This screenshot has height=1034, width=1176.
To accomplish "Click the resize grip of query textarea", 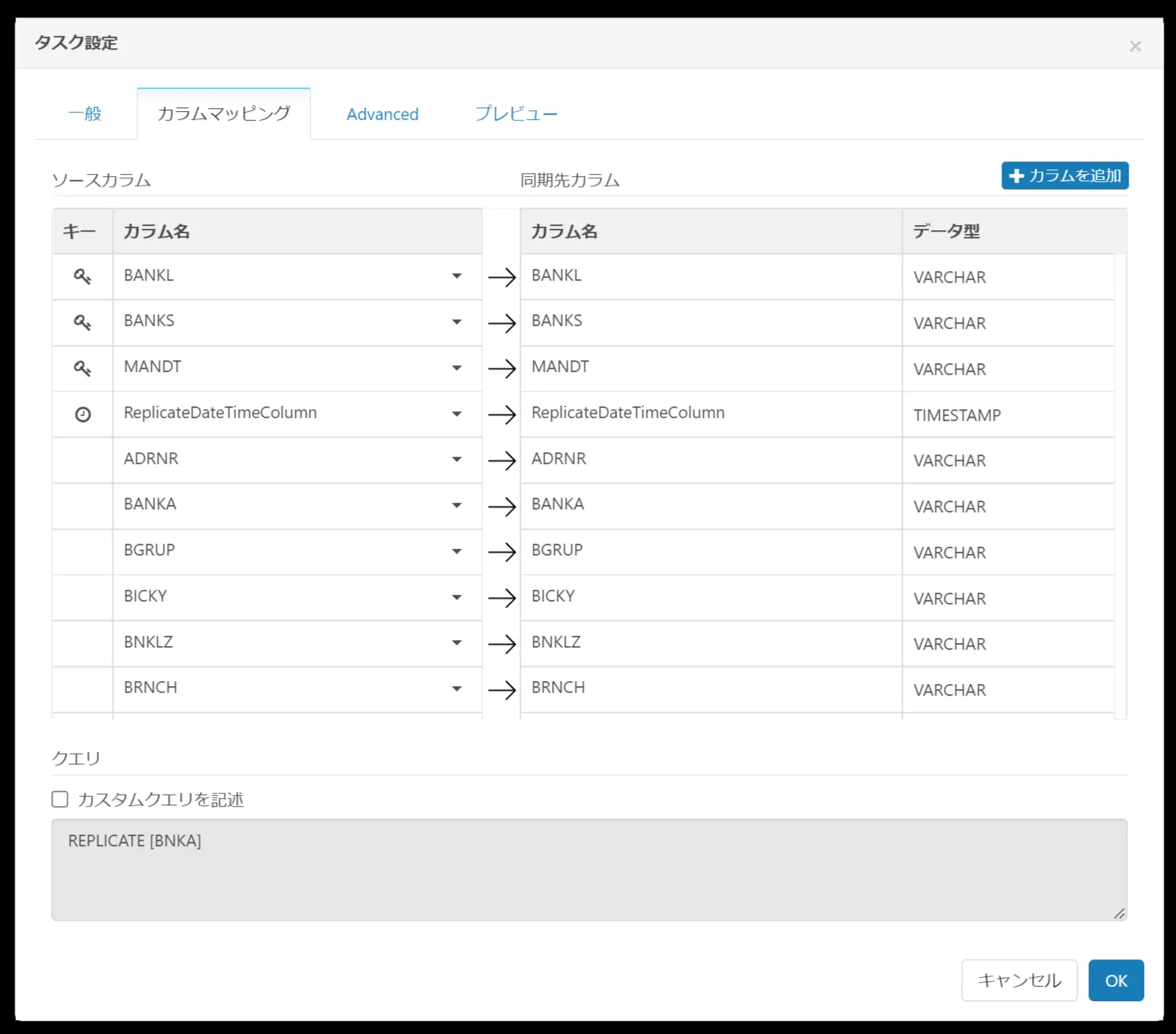I will (1119, 913).
